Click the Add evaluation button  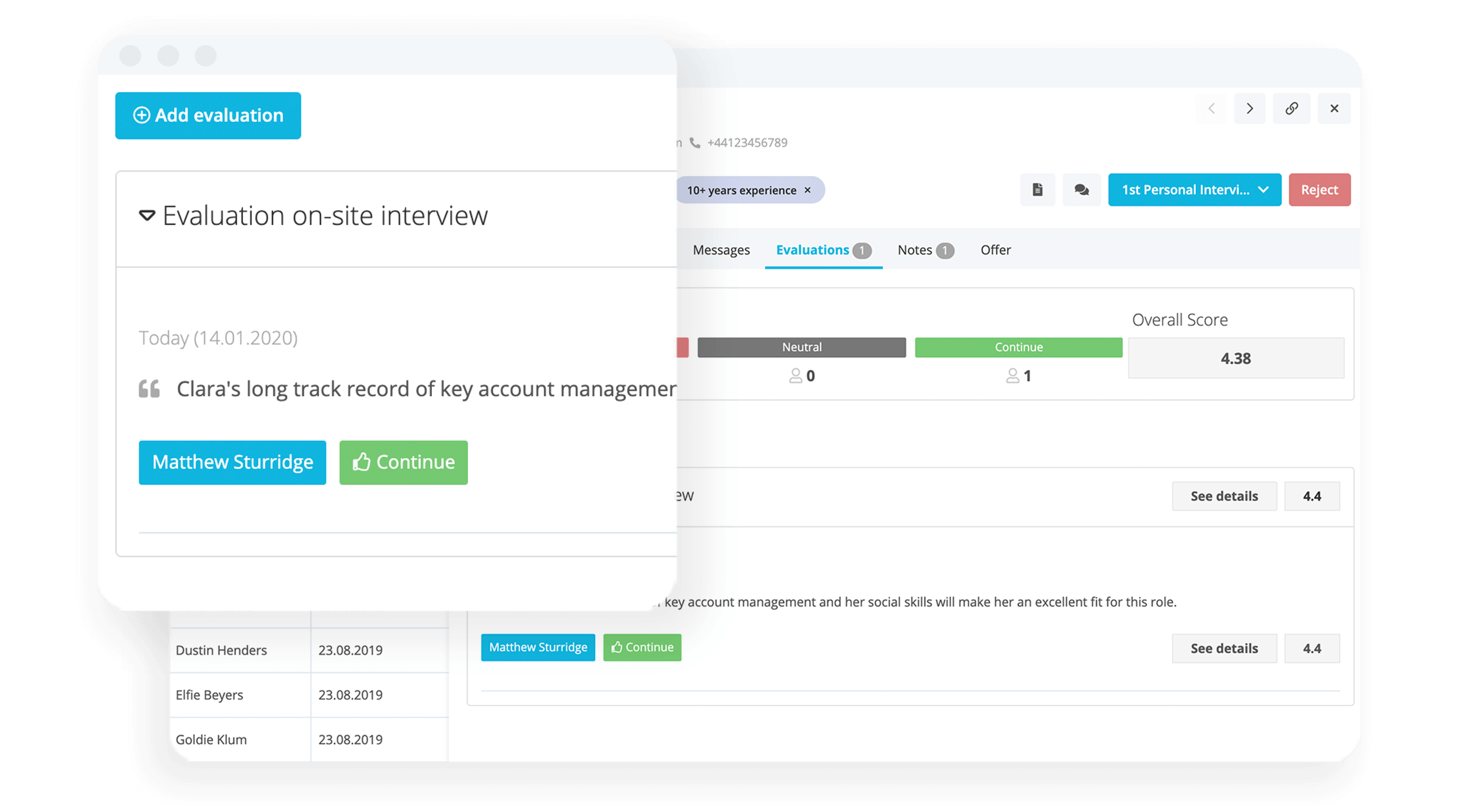[209, 114]
